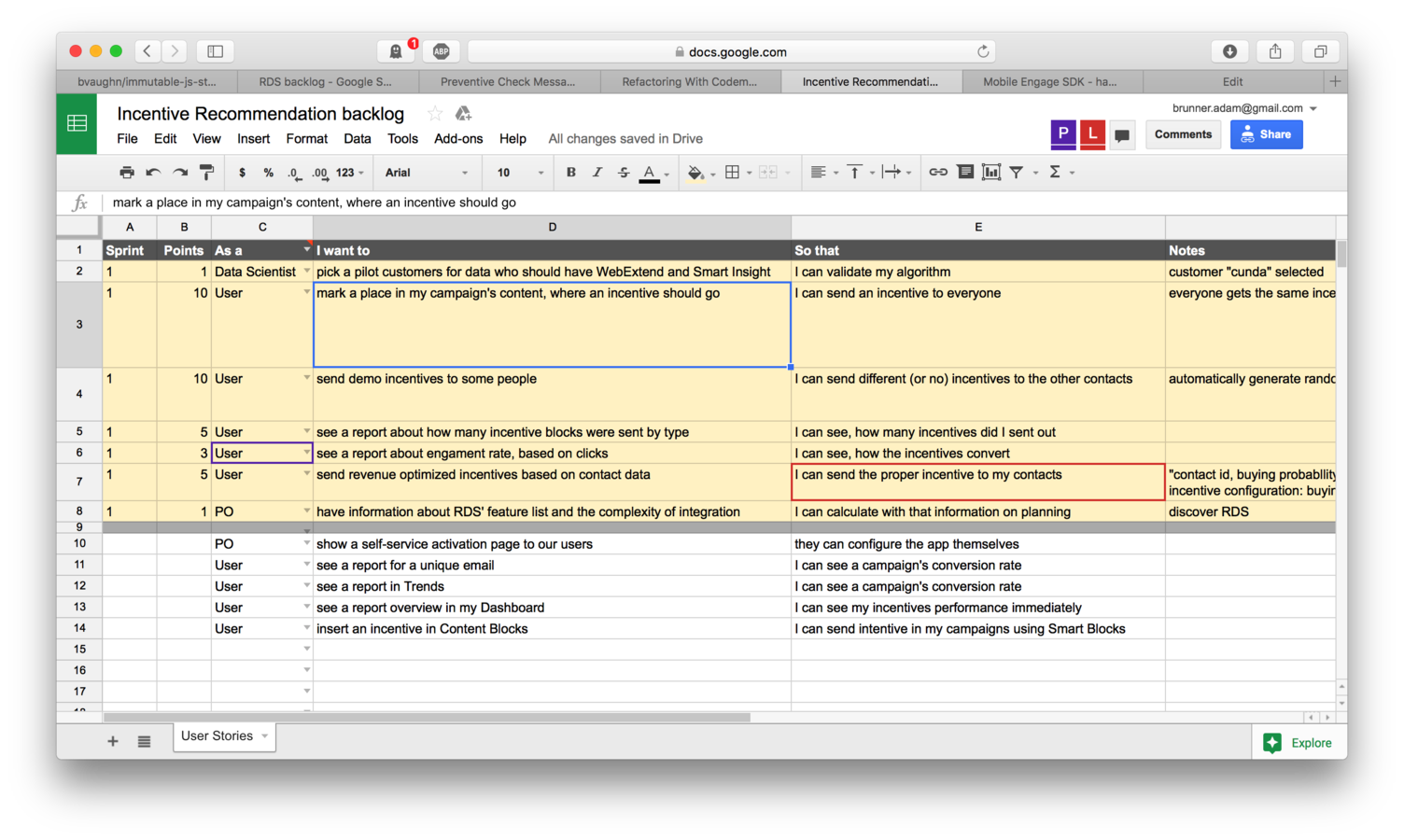This screenshot has width=1404, height=840.
Task: Open the Add-ons menu
Action: click(x=458, y=139)
